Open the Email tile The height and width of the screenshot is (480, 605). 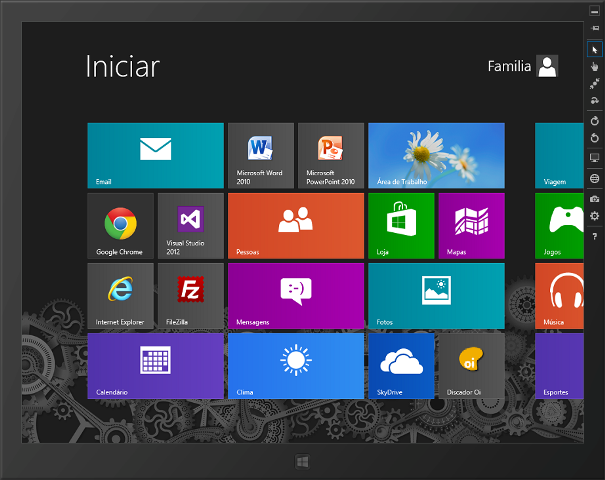tap(155, 155)
